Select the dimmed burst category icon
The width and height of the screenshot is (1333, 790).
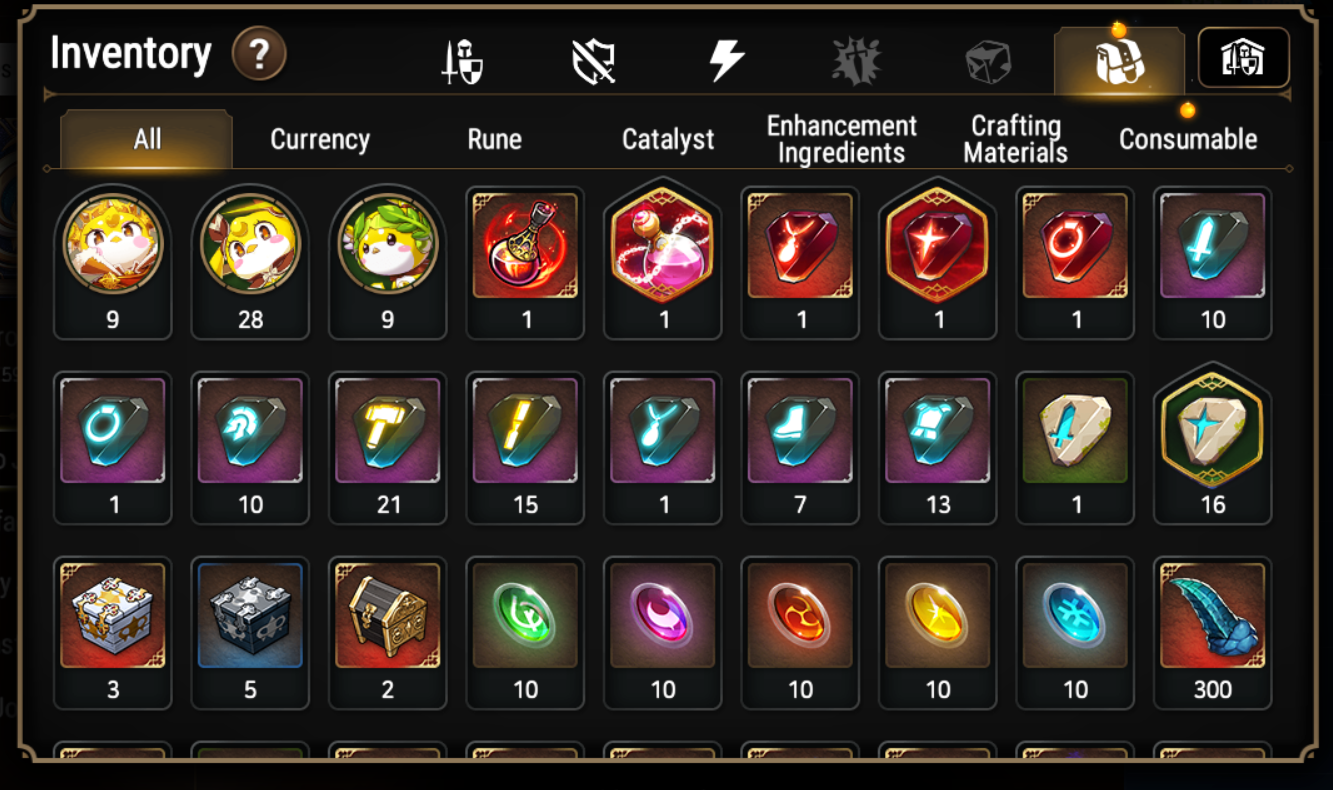pos(857,61)
